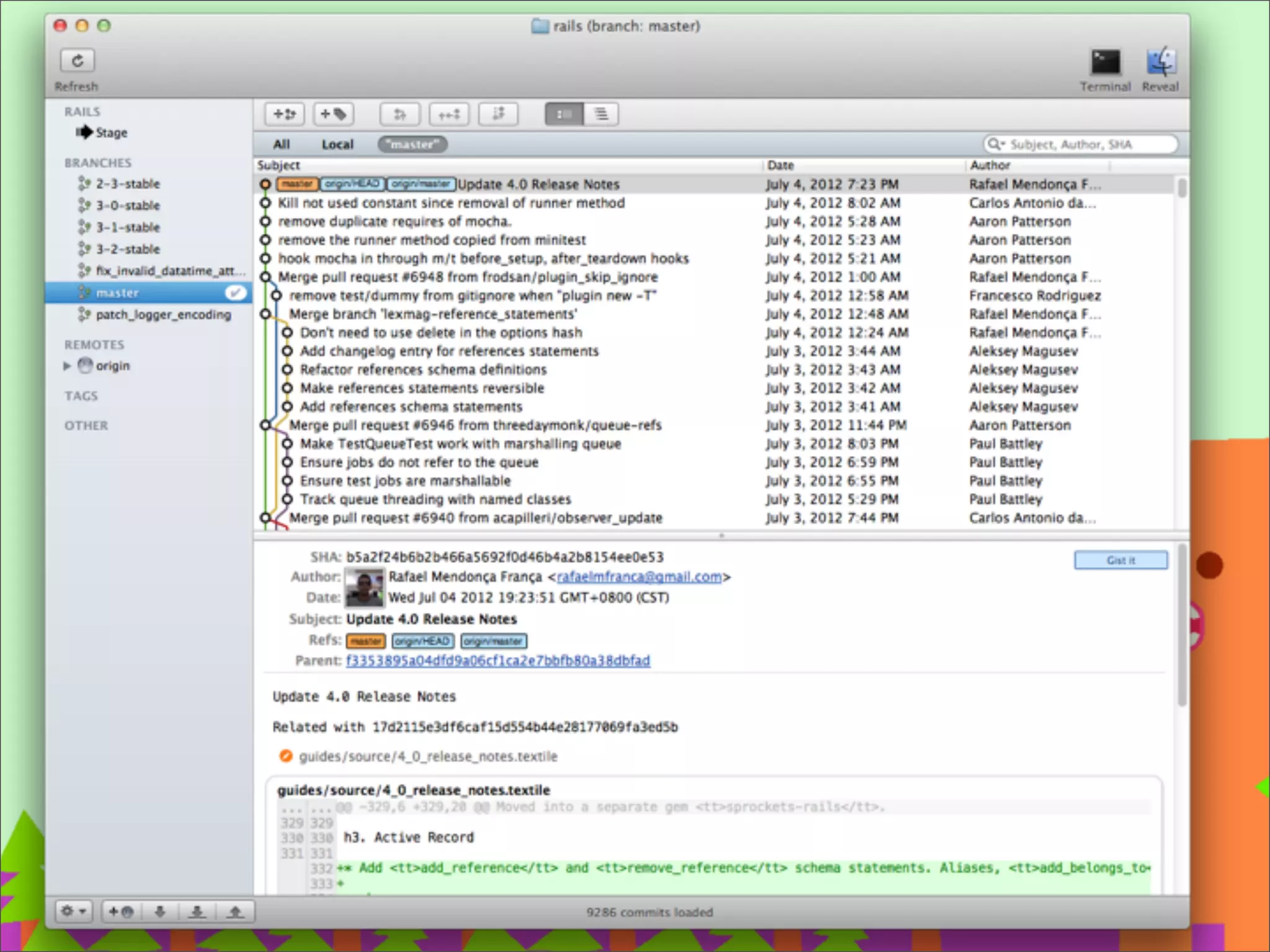Toggle the checkmark on master branch
Screen dimensions: 1270x952
pos(235,293)
